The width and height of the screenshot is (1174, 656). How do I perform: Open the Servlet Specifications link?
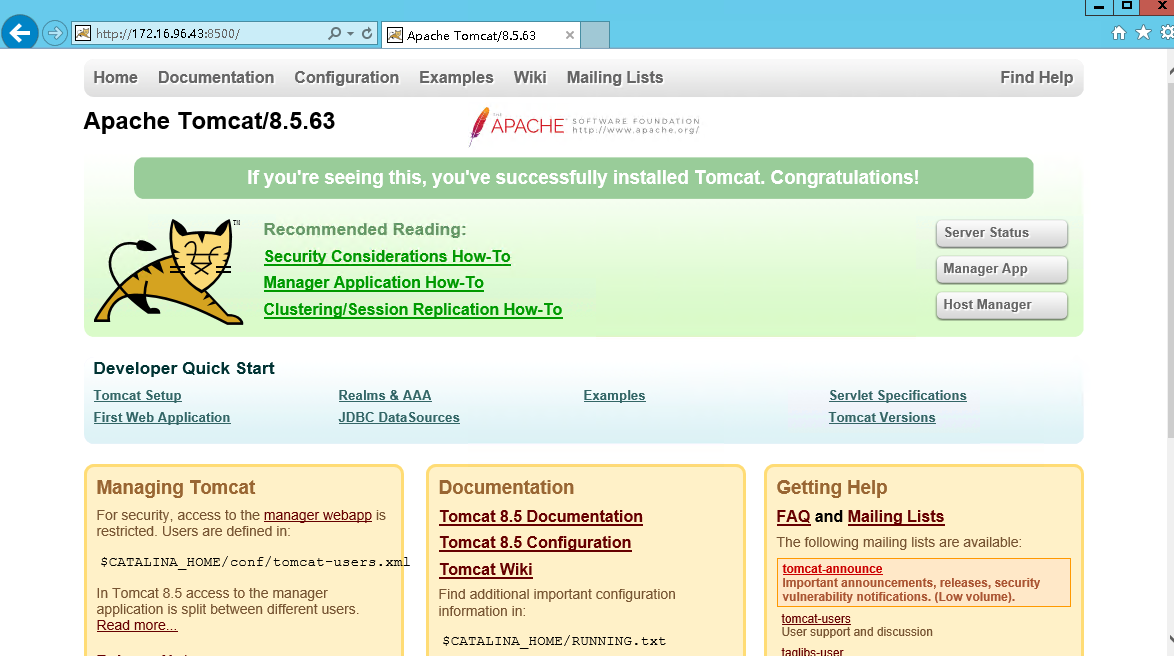tap(898, 395)
